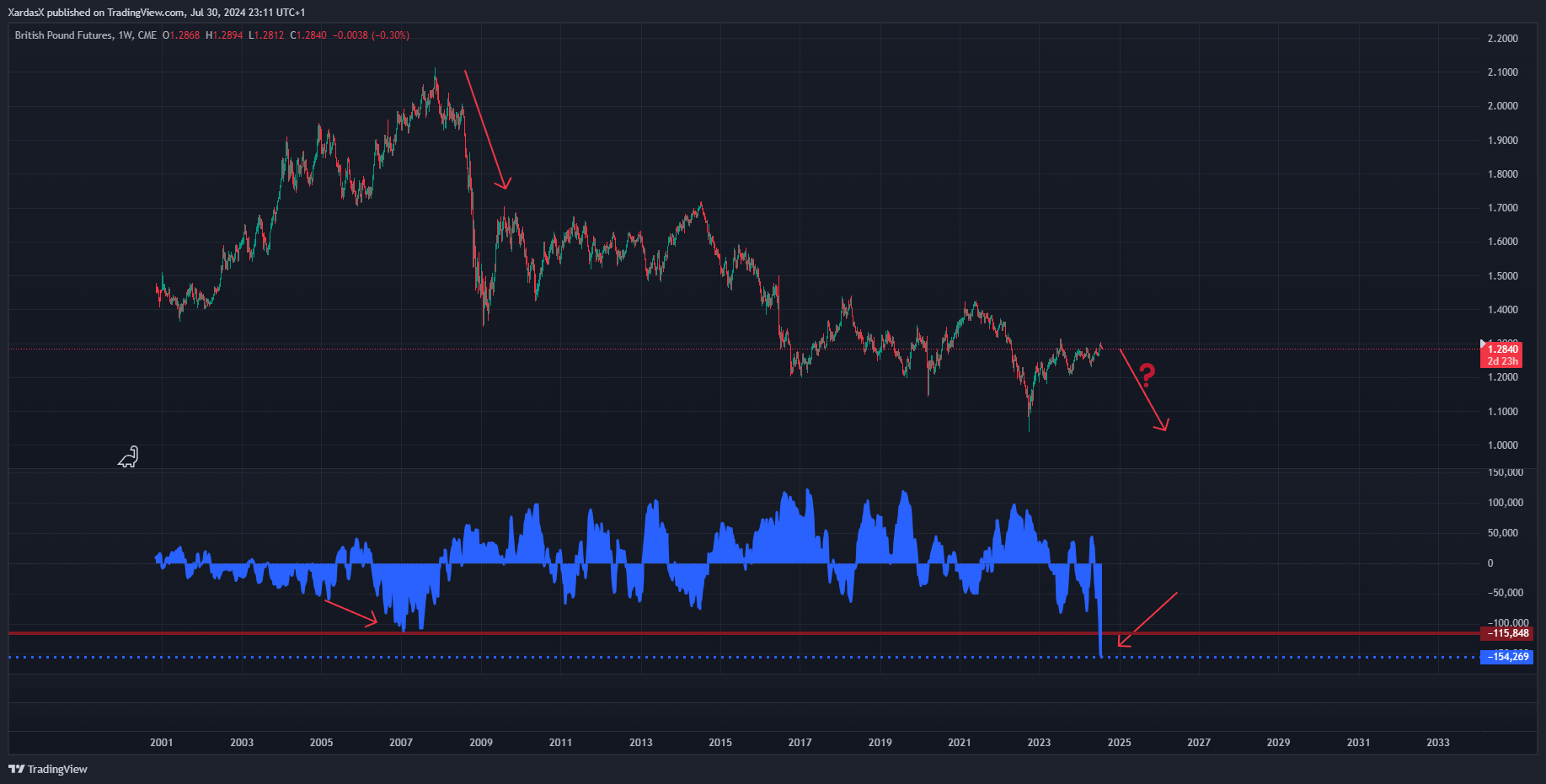
Task: Click the 2031 year label on time axis
Action: click(x=1358, y=743)
